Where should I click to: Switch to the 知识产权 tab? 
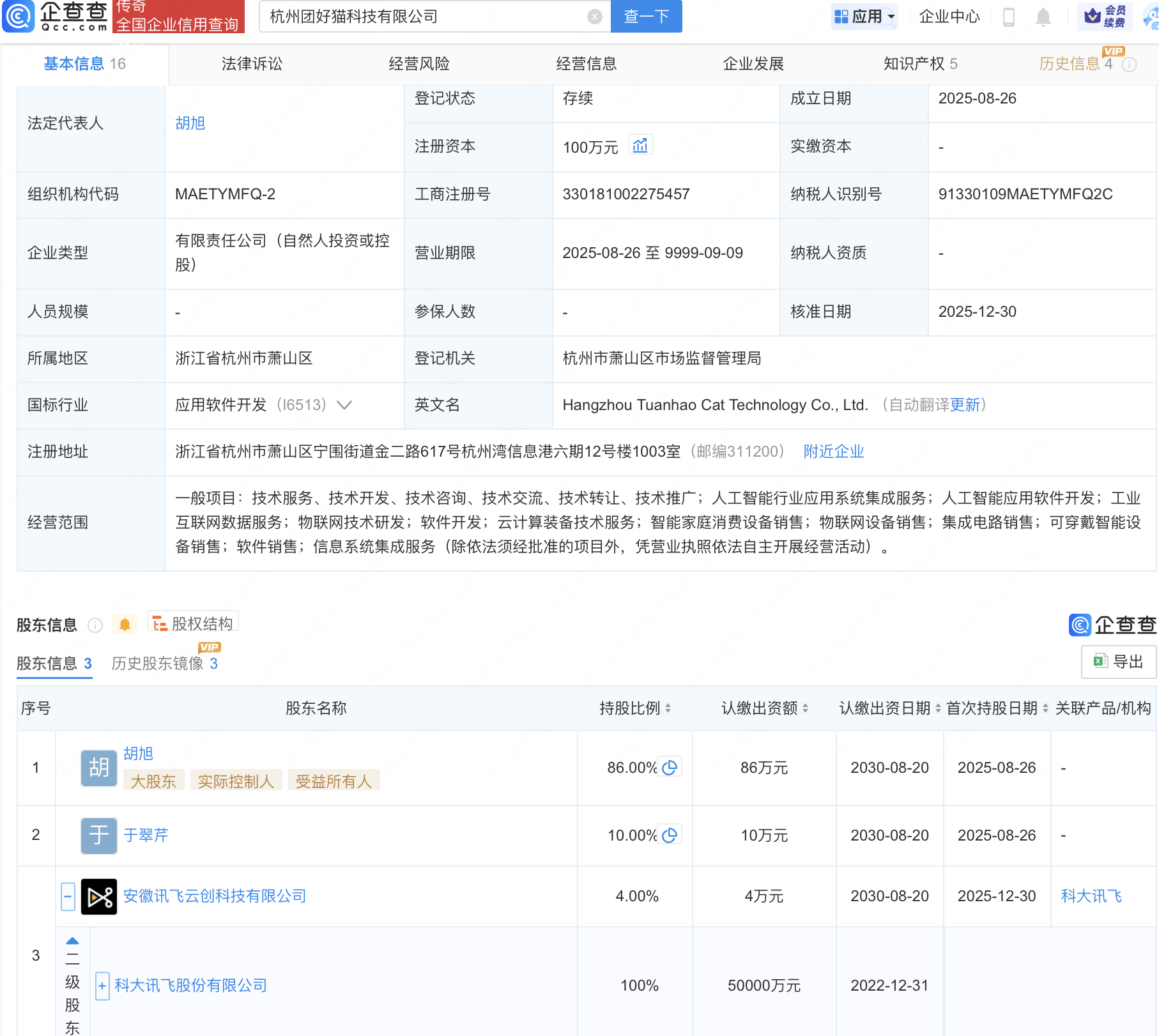919,64
